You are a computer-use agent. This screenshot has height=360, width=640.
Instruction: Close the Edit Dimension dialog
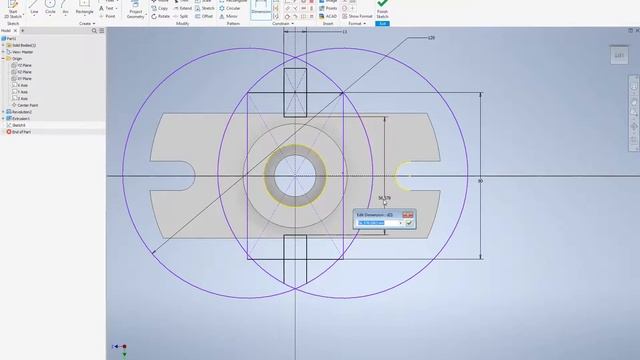click(408, 215)
